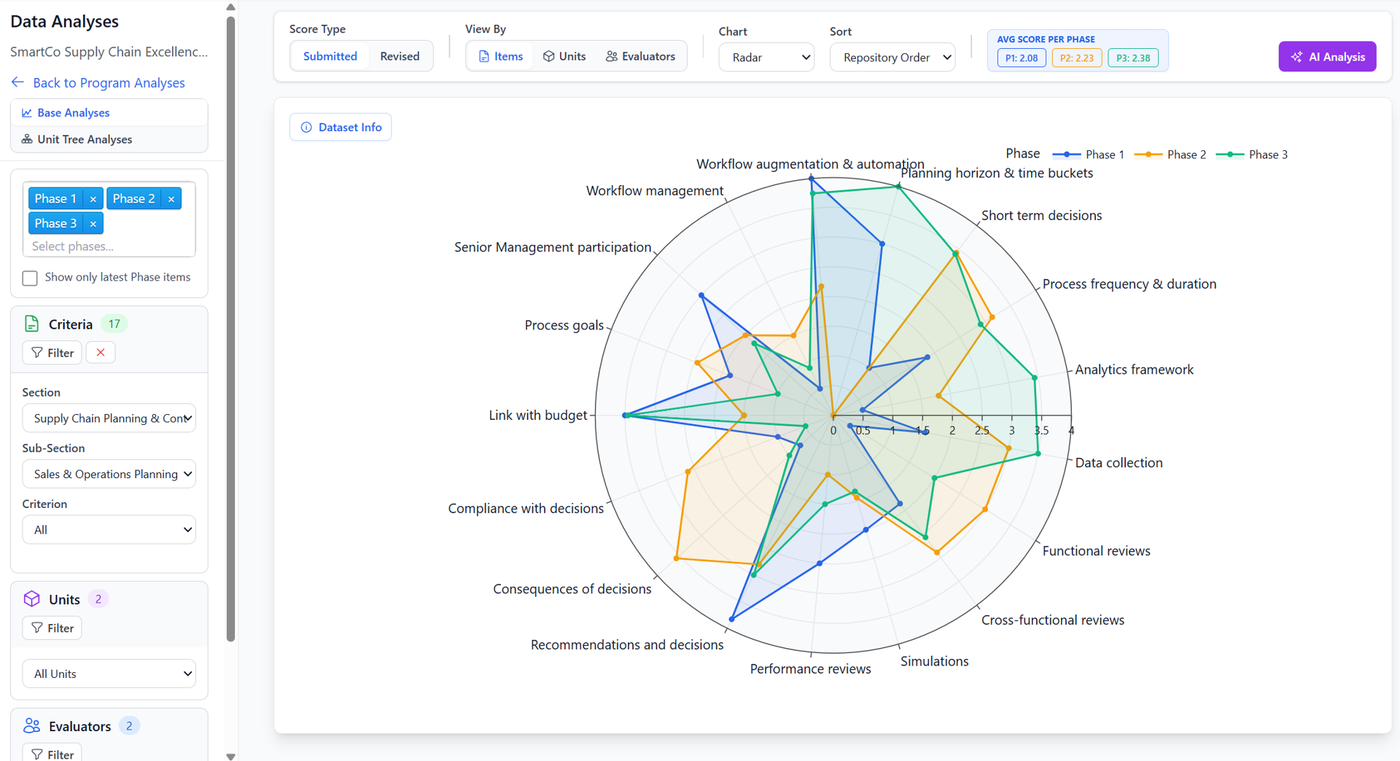The height and width of the screenshot is (761, 1400).
Task: Click the Senior Management participation axis label
Action: 553,247
